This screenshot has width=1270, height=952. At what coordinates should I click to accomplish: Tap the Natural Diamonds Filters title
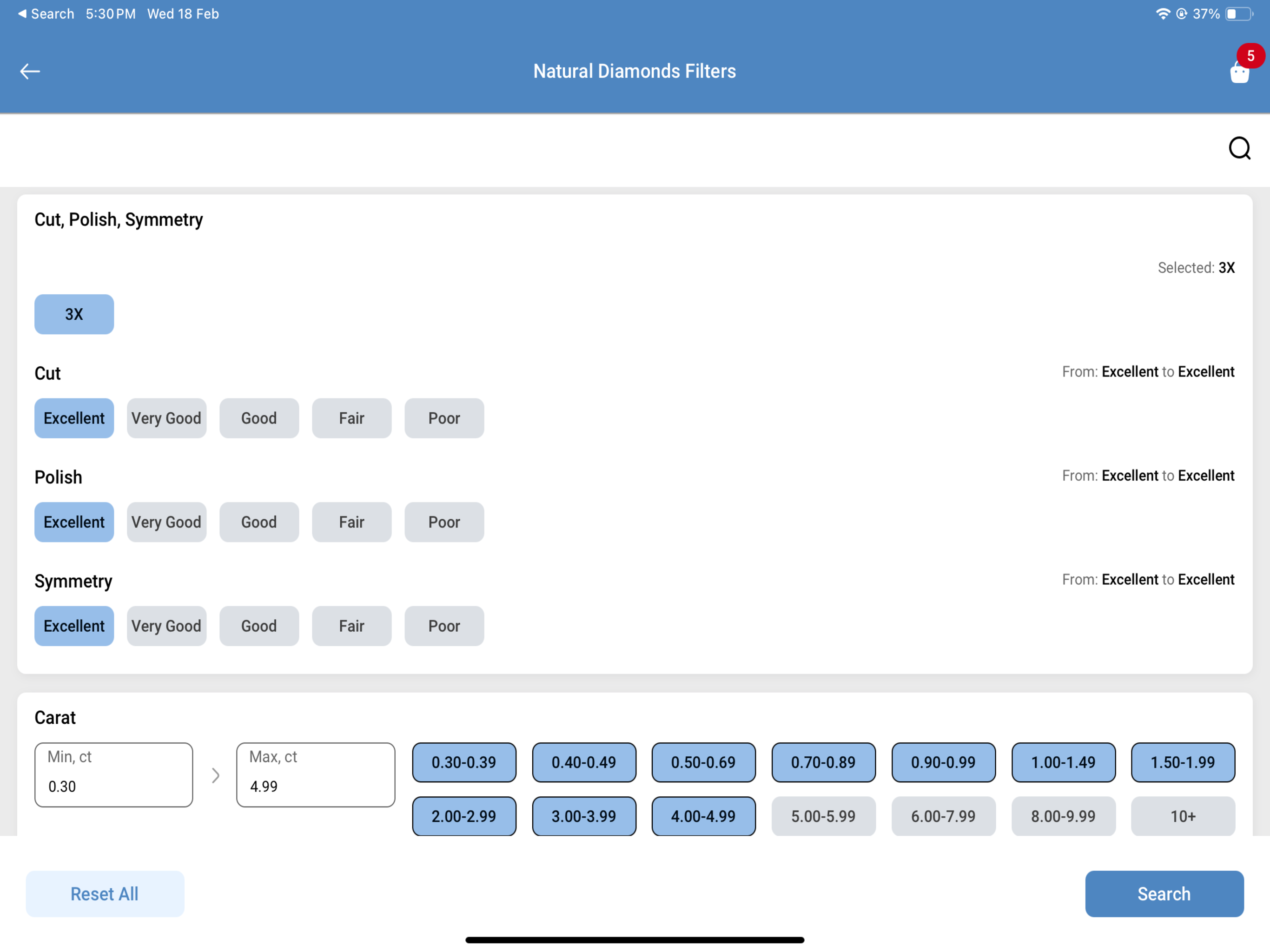point(635,71)
